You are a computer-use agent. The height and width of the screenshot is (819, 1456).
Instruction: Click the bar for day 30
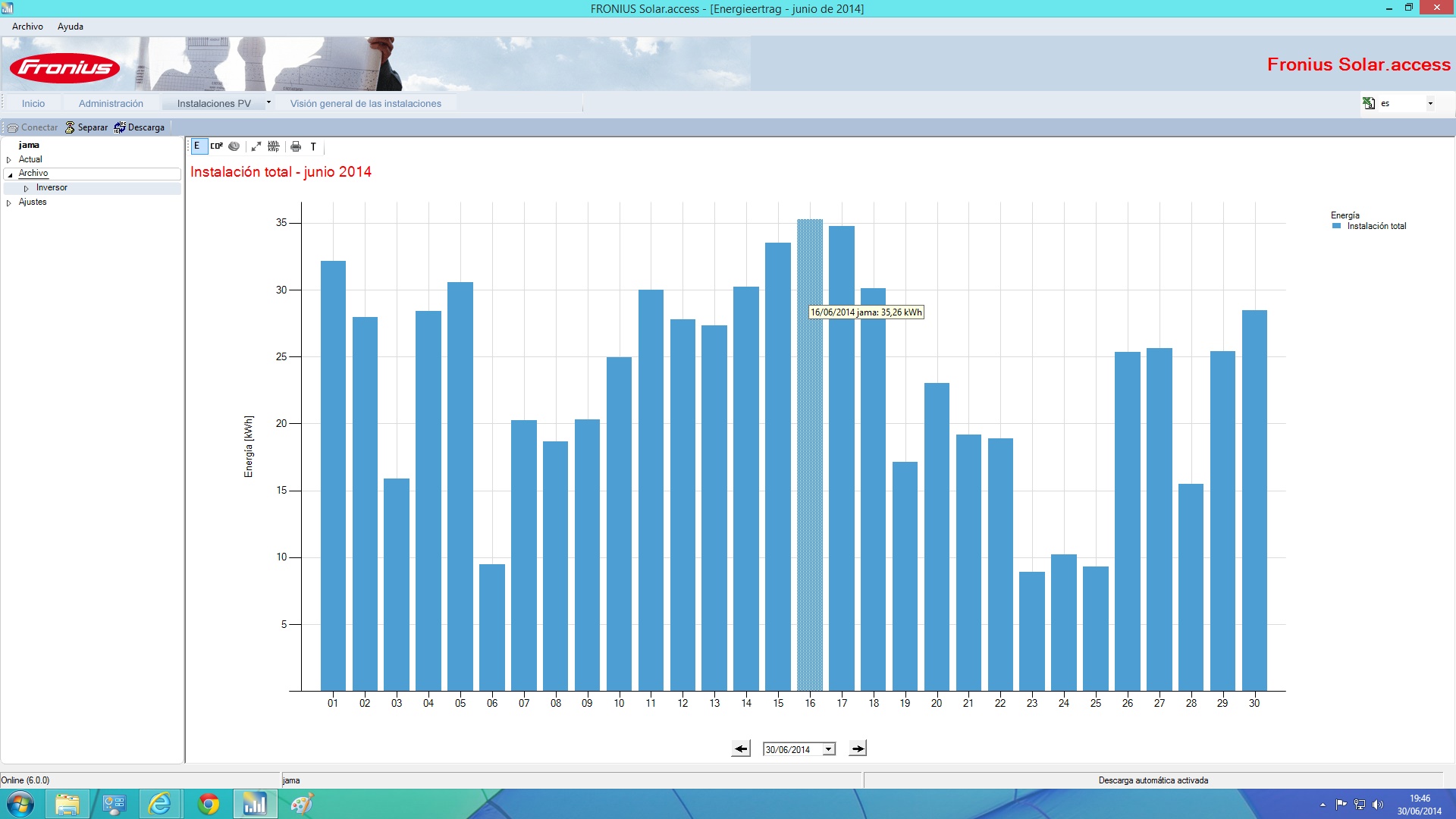tap(1254, 500)
